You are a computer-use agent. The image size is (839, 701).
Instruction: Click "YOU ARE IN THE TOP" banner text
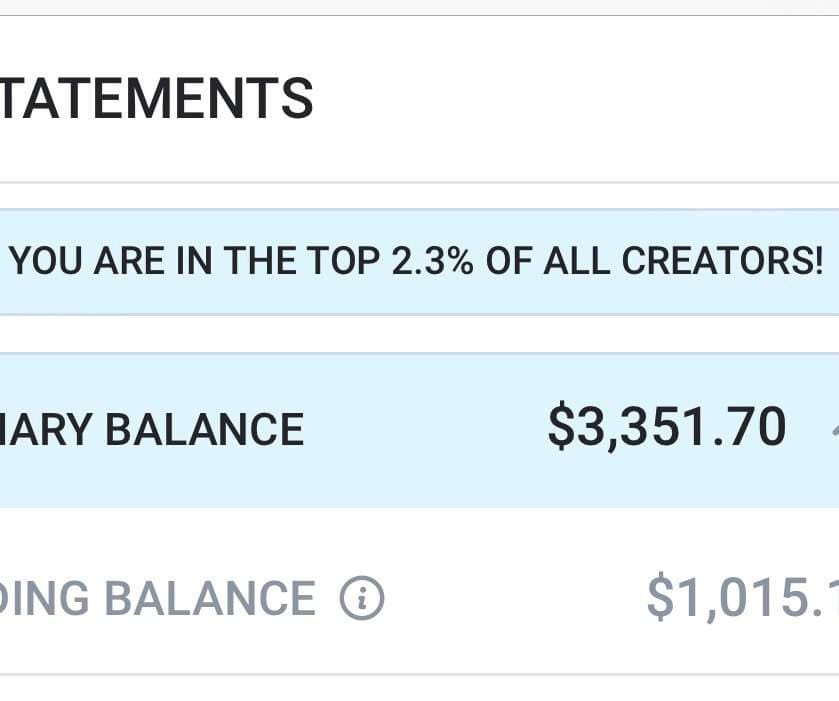tap(195, 261)
